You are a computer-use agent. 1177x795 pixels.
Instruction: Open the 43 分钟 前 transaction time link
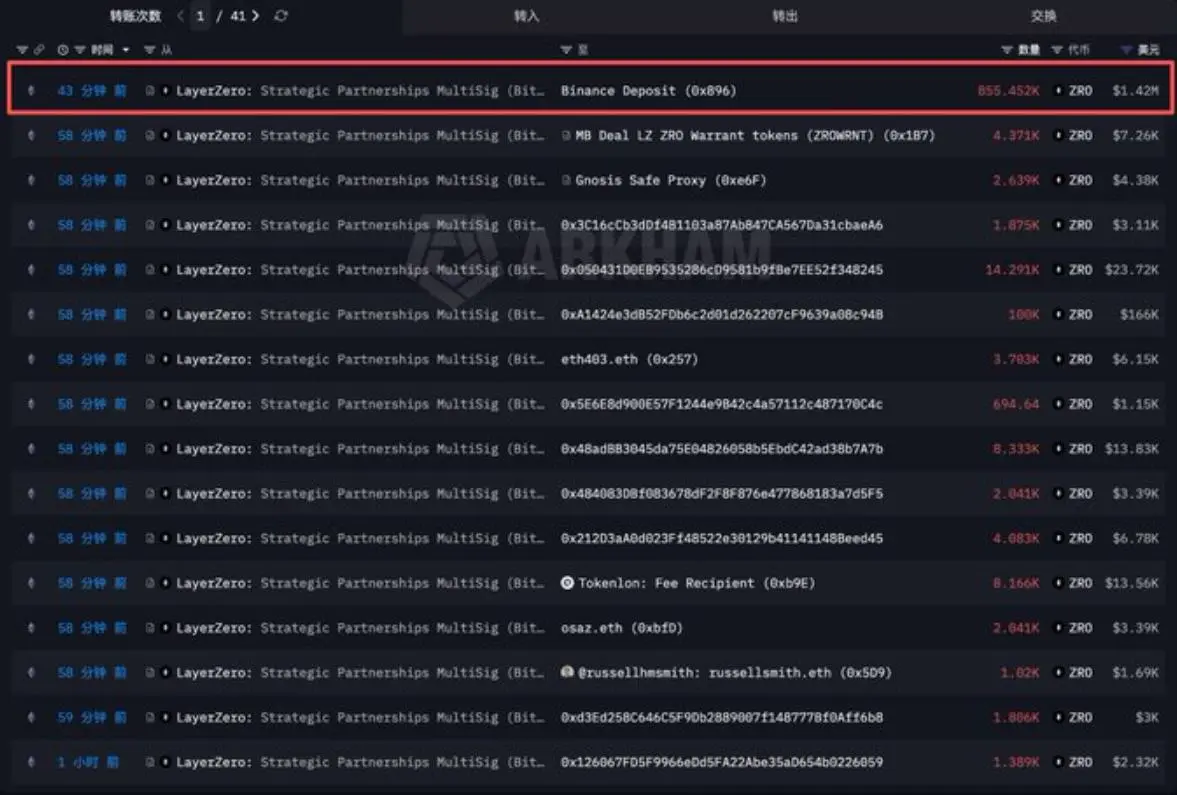coord(92,91)
